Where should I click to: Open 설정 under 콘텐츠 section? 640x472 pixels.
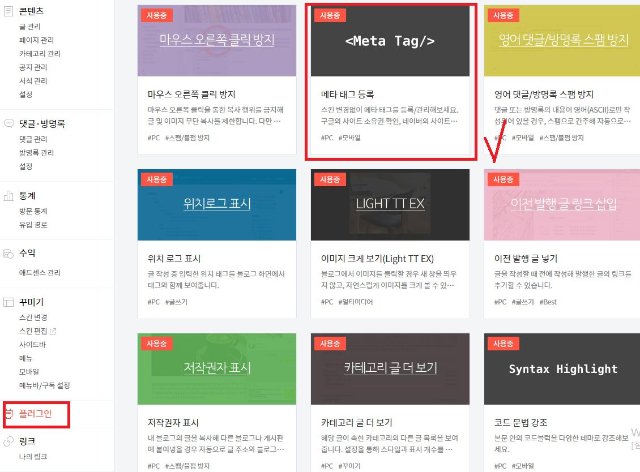click(x=26, y=94)
